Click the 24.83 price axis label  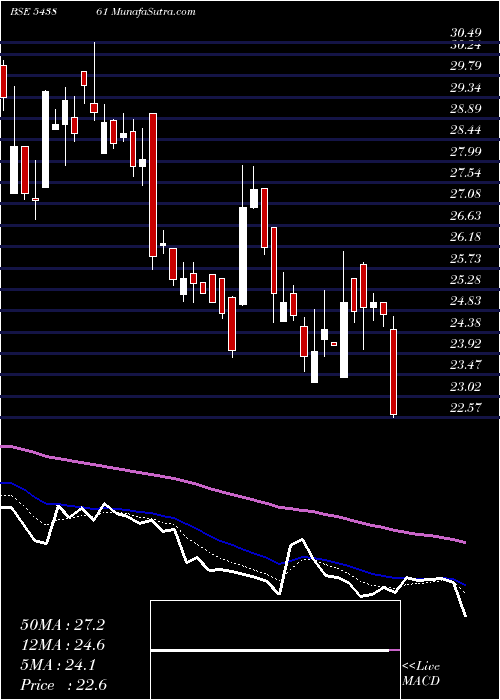pyautogui.click(x=466, y=301)
